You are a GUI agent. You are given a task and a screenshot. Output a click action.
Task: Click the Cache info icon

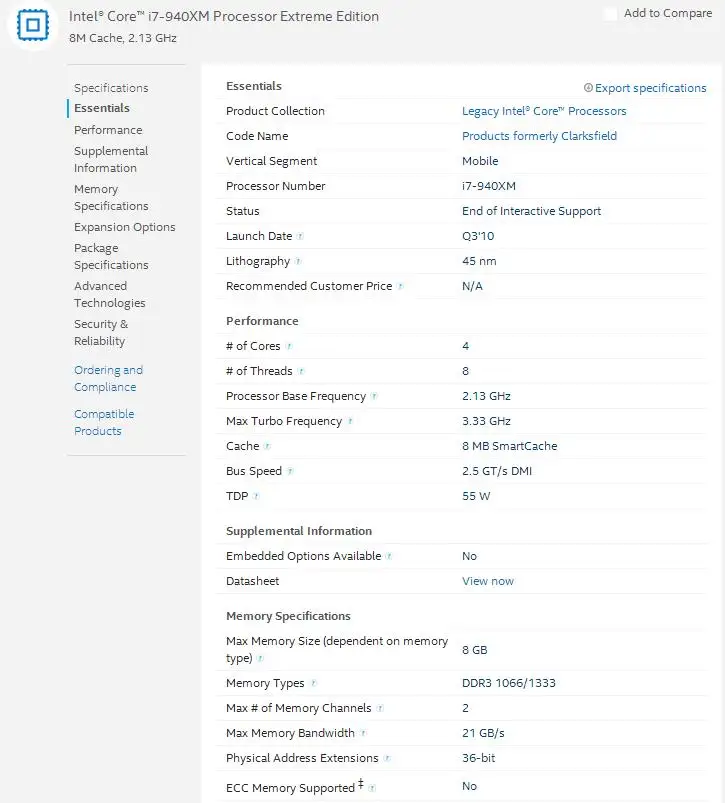pyautogui.click(x=267, y=447)
